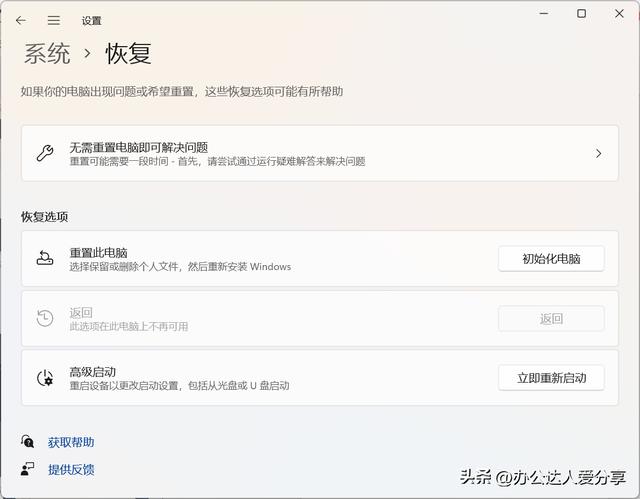Click the 获取帮助 help icon
Screen dimensions: 640x499
(x=27, y=441)
